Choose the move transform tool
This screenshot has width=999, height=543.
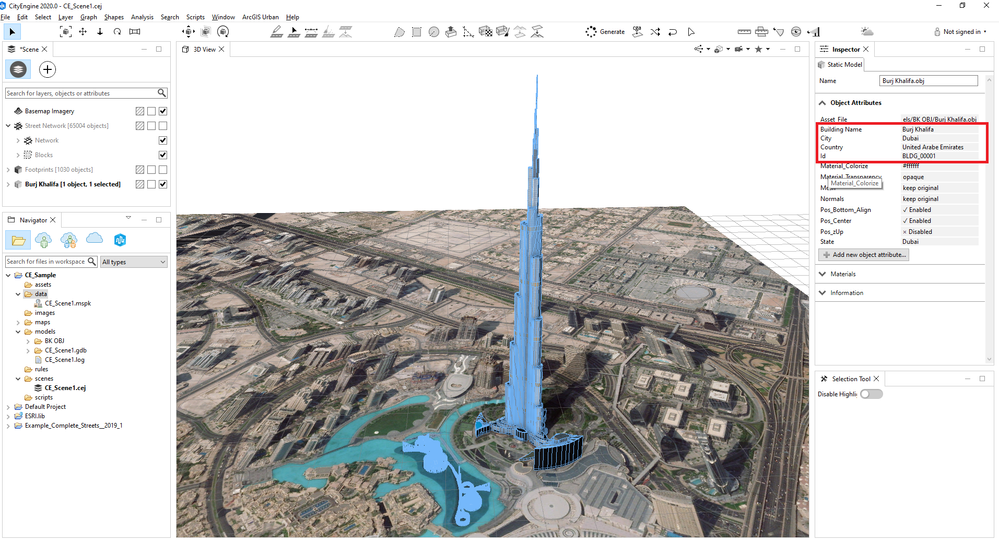click(x=83, y=31)
